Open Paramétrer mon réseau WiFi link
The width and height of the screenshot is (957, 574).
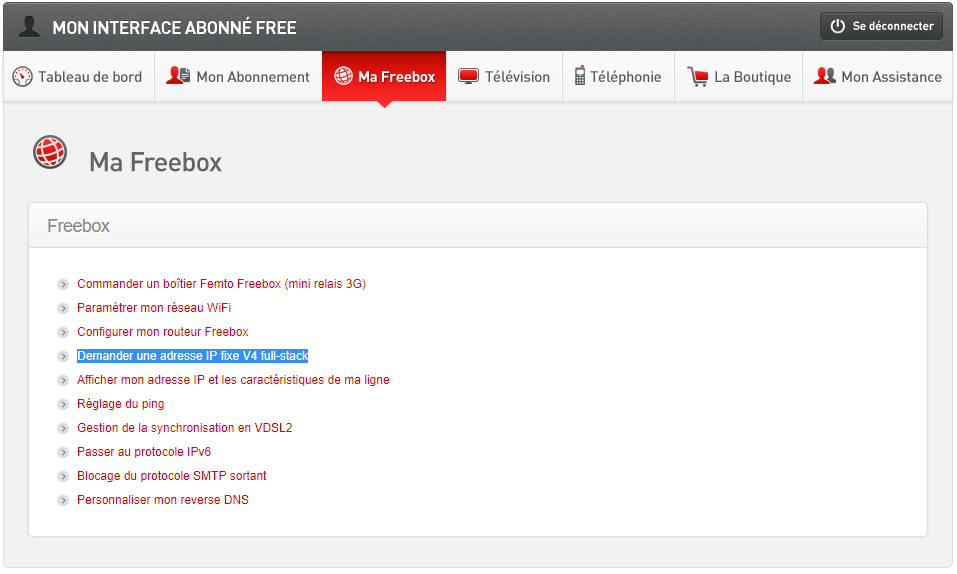(x=154, y=308)
